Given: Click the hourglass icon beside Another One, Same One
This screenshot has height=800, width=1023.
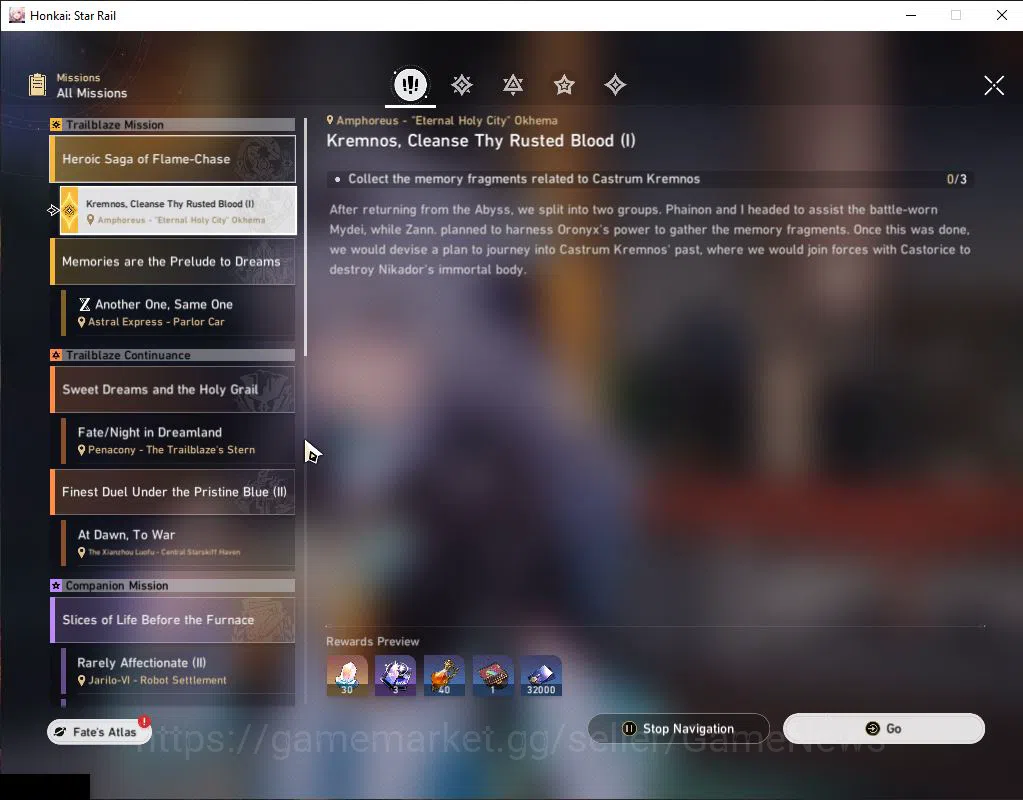Looking at the screenshot, I should (84, 304).
